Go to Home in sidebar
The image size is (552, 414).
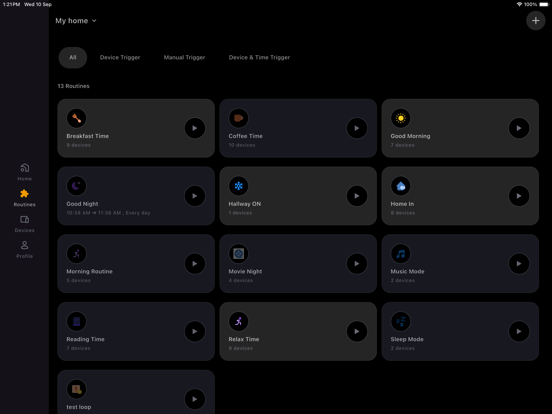coord(24,172)
